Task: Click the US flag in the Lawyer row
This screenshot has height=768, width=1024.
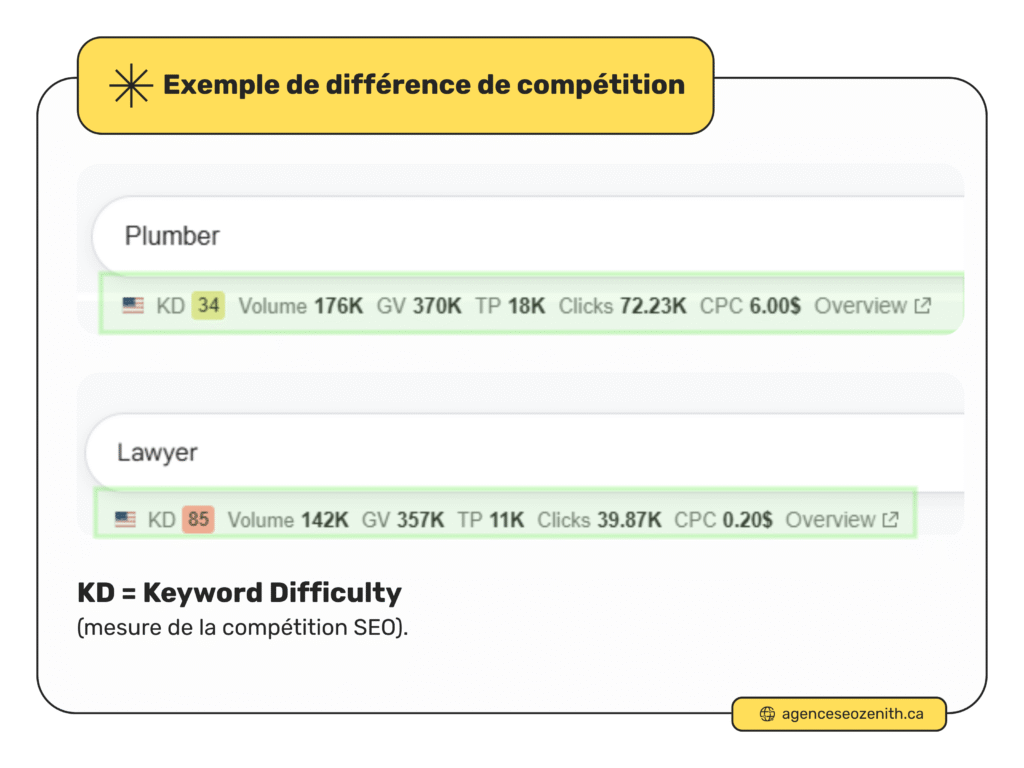Action: pyautogui.click(x=125, y=520)
